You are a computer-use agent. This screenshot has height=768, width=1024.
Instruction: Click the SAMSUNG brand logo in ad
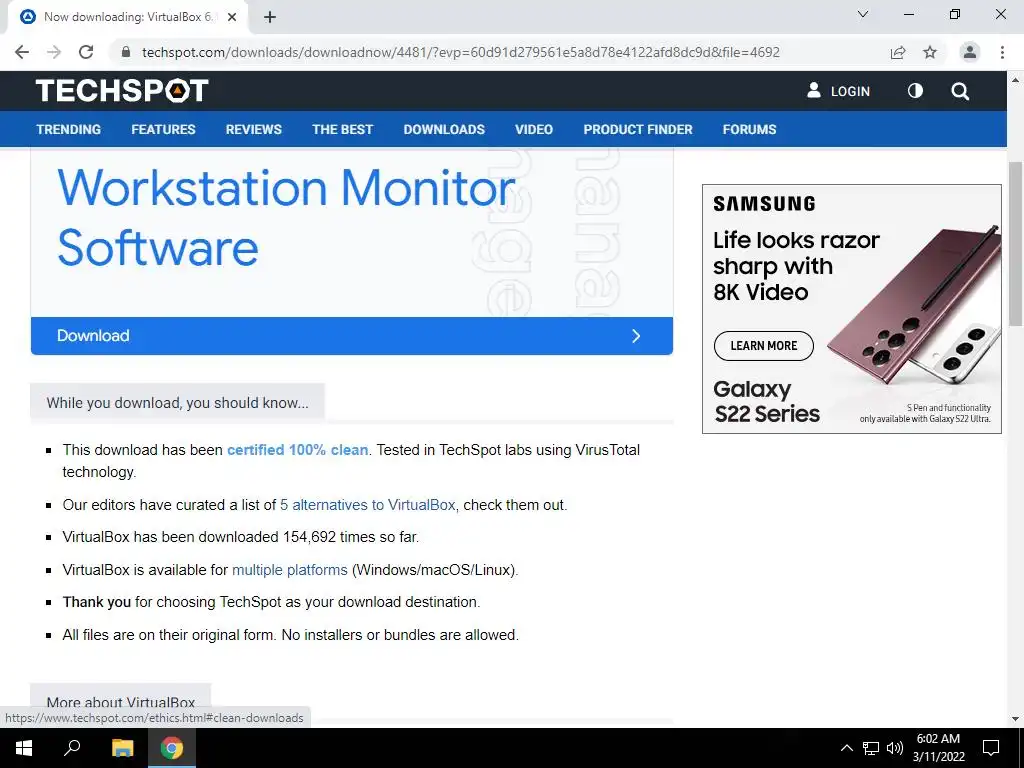764,204
